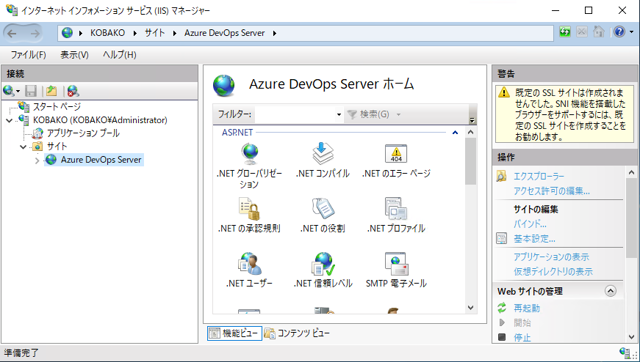Open the ヘルプ(H) menu
Image resolution: width=640 pixels, height=362 pixels.
119,55
